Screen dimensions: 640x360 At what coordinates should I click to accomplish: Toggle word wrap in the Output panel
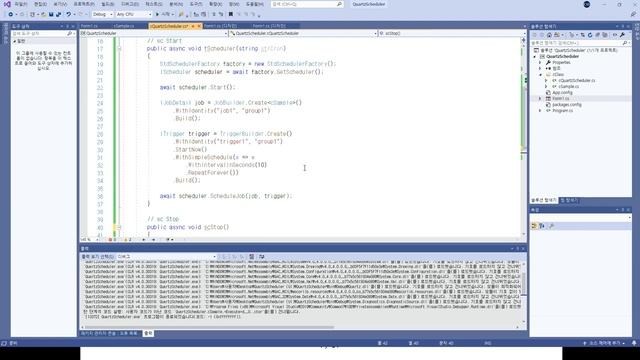[262, 257]
